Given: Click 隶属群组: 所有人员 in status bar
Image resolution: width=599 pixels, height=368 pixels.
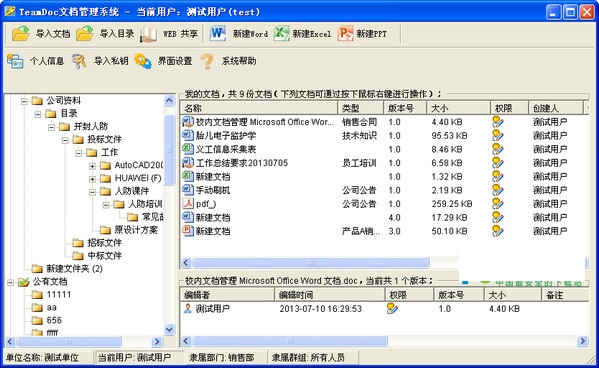Looking at the screenshot, I should click(308, 358).
